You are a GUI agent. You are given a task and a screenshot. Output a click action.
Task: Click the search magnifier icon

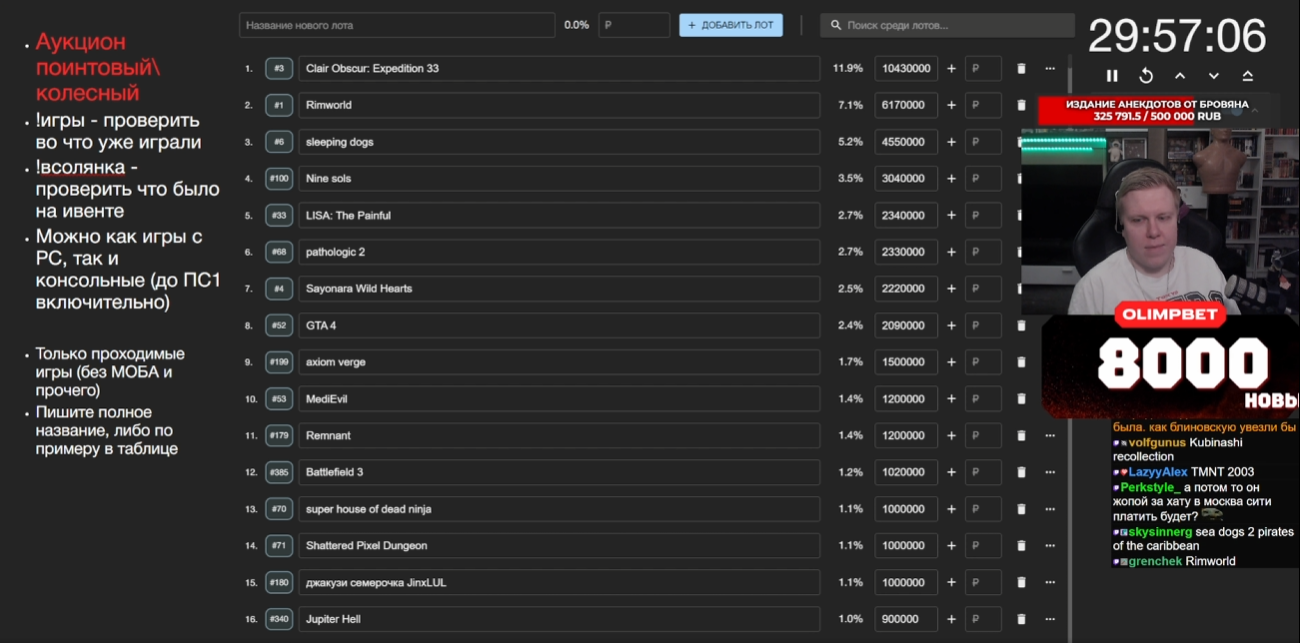pos(834,25)
